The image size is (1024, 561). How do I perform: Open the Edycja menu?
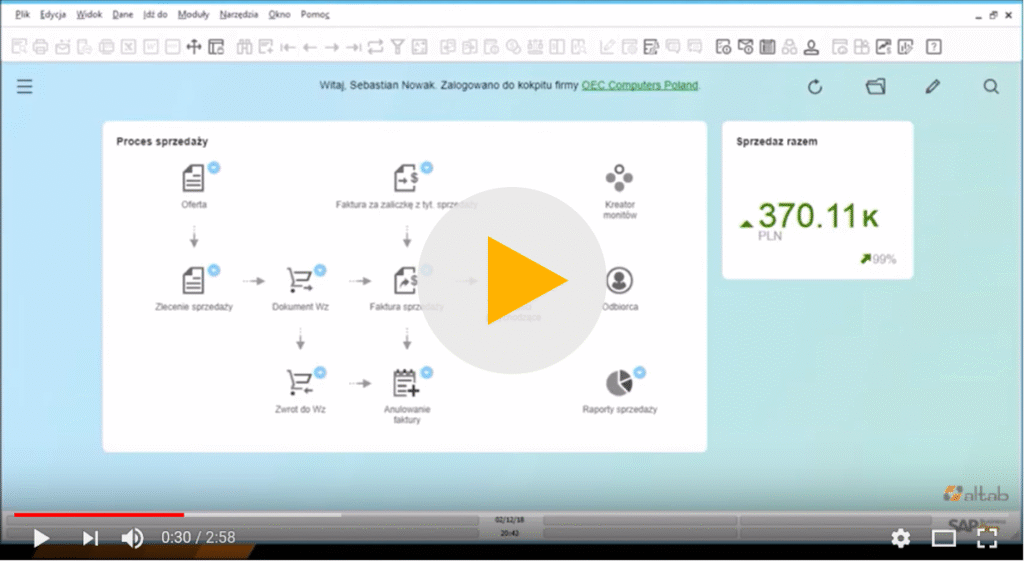click(x=53, y=14)
